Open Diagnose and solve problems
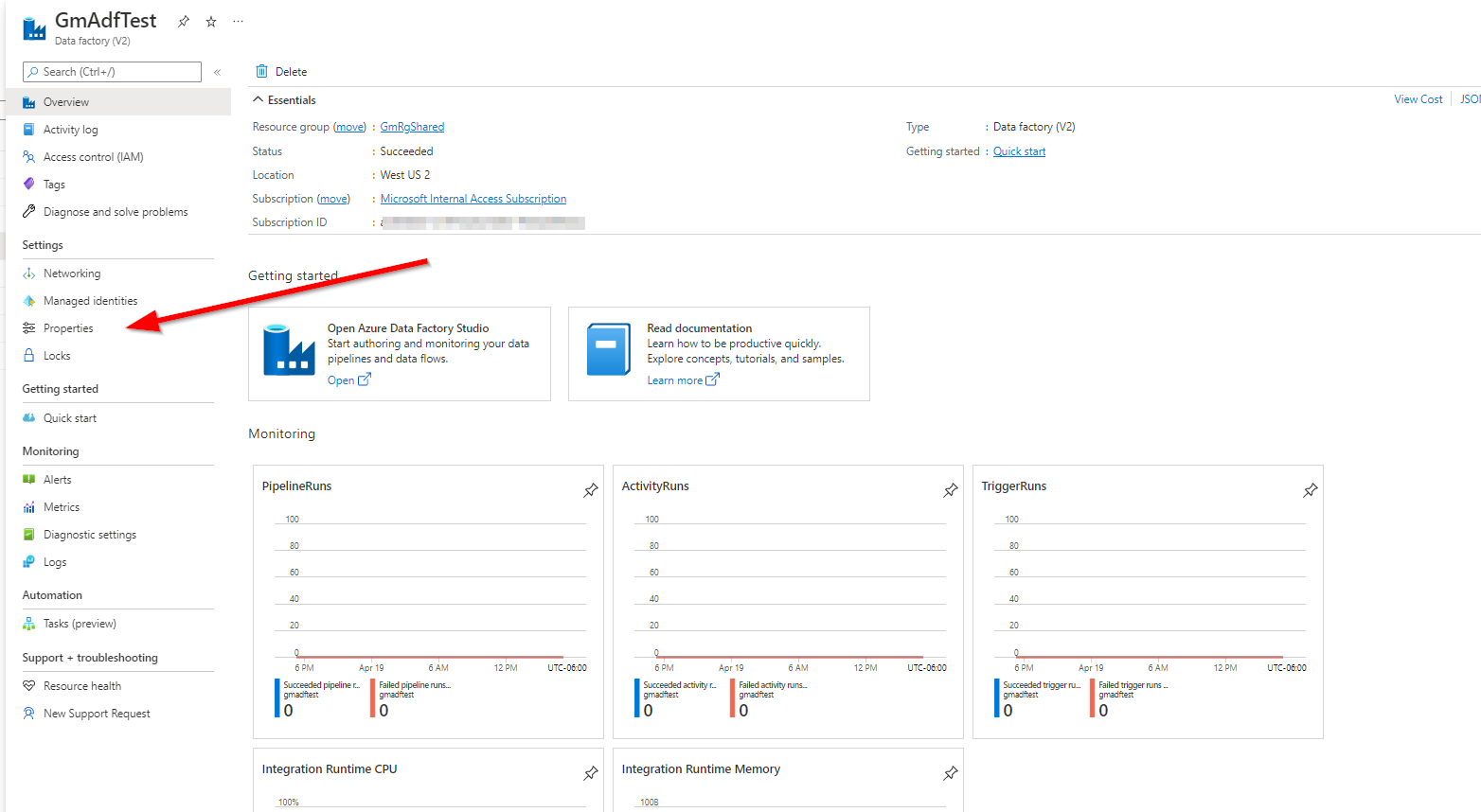This screenshot has height=812, width=1481. coord(117,212)
